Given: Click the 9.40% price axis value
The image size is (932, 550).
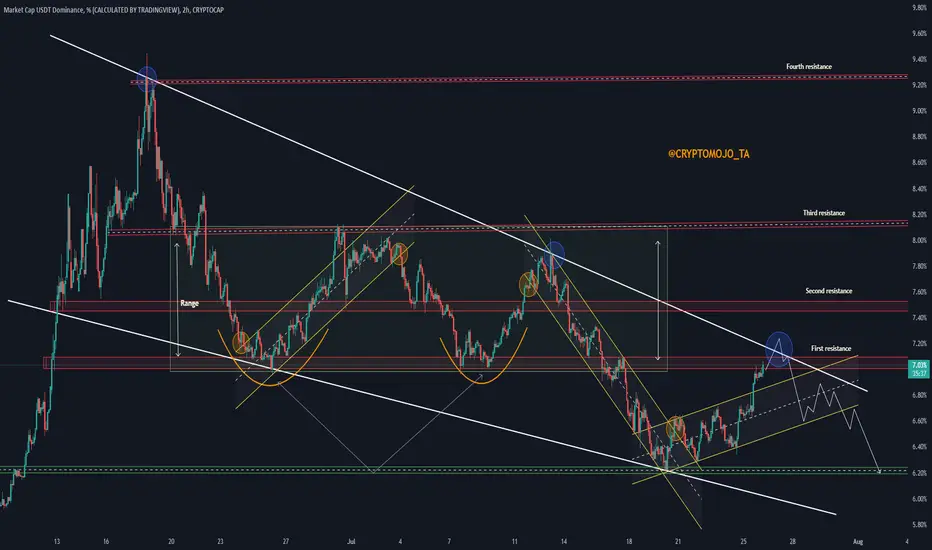Looking at the screenshot, I should pos(919,59).
